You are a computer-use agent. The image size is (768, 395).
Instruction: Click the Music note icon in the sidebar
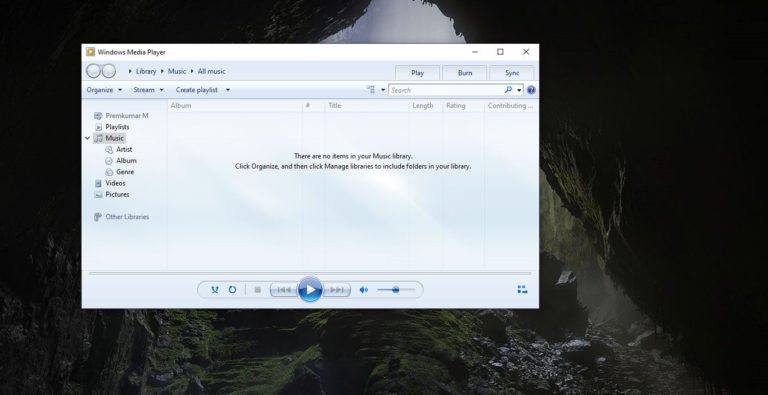point(98,138)
